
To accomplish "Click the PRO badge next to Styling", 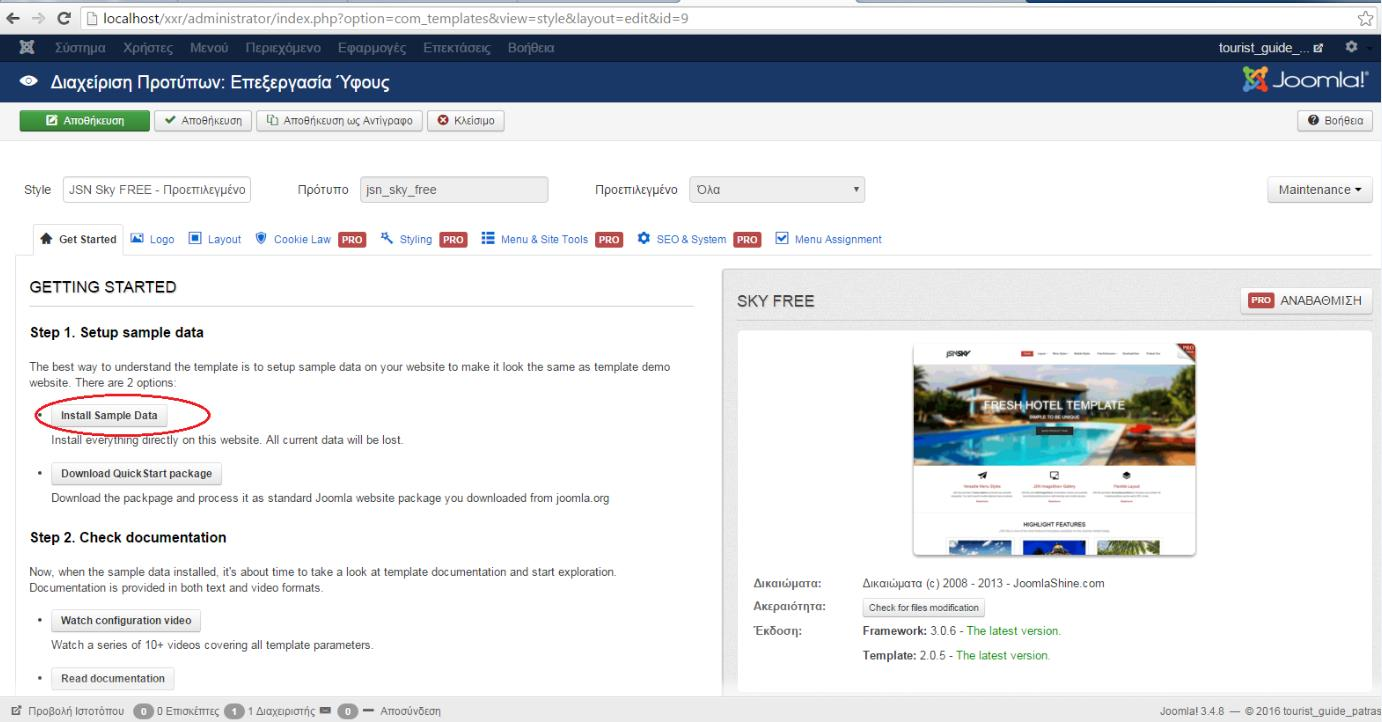I will click(x=454, y=239).
